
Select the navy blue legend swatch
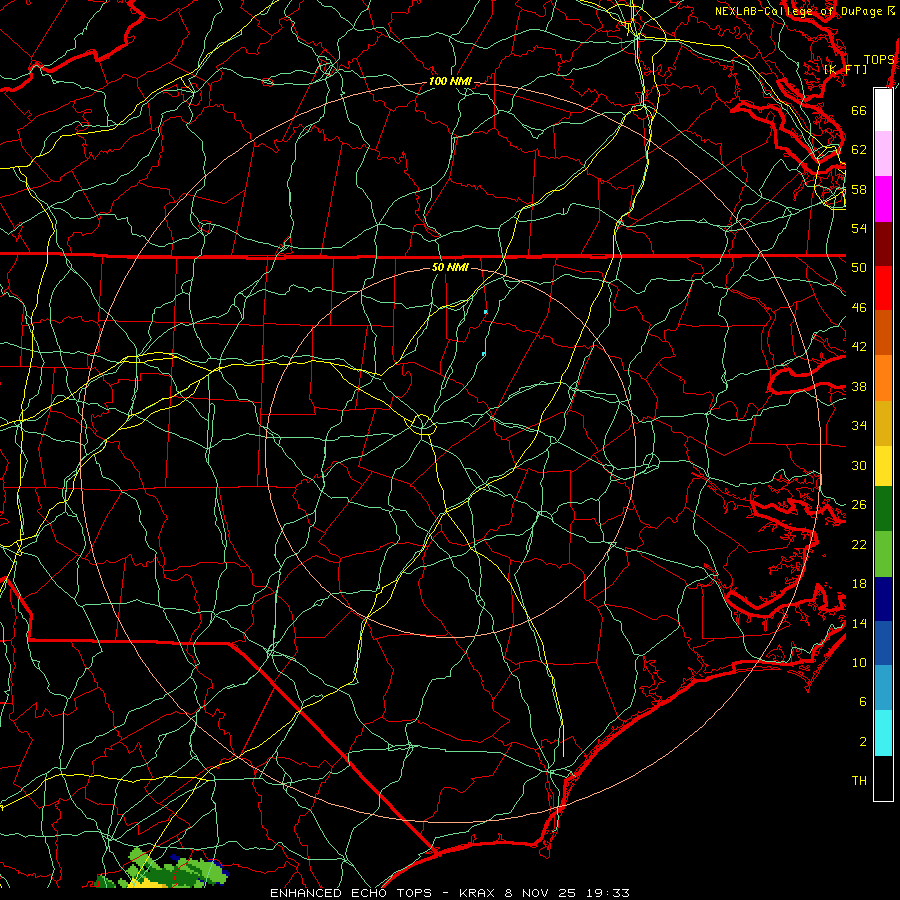tap(883, 599)
